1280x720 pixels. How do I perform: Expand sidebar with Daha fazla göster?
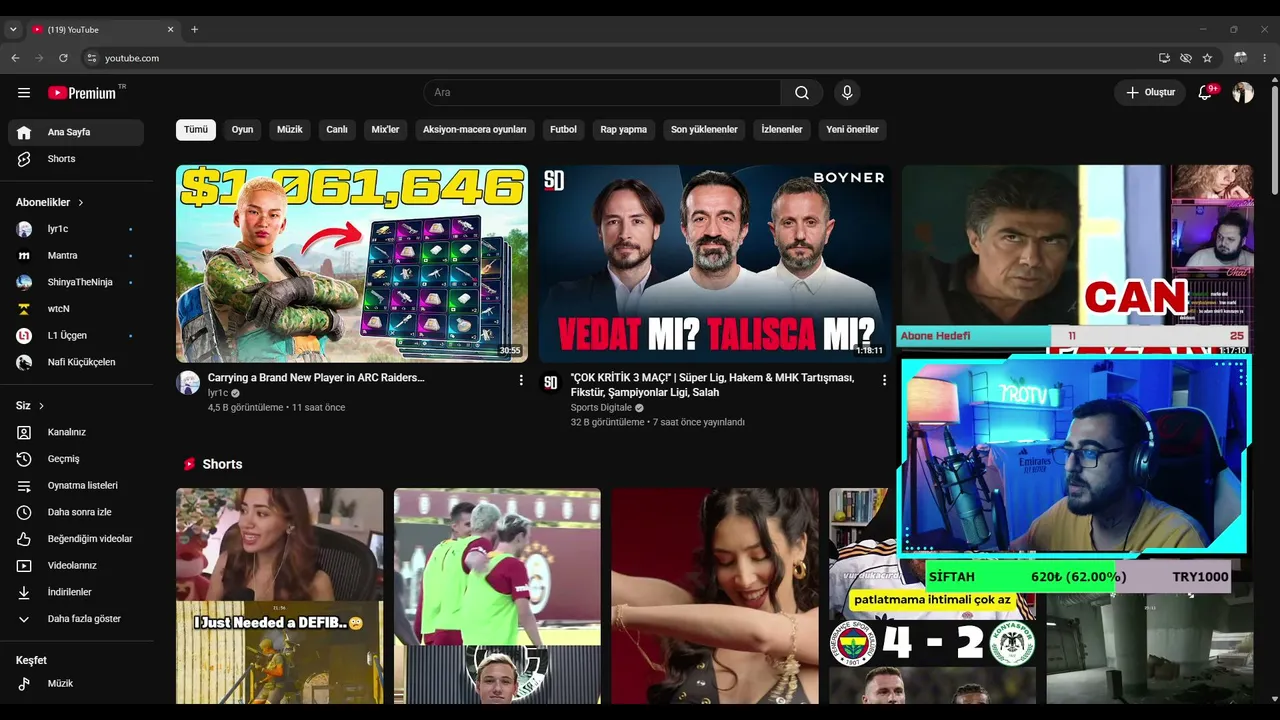tap(76, 619)
